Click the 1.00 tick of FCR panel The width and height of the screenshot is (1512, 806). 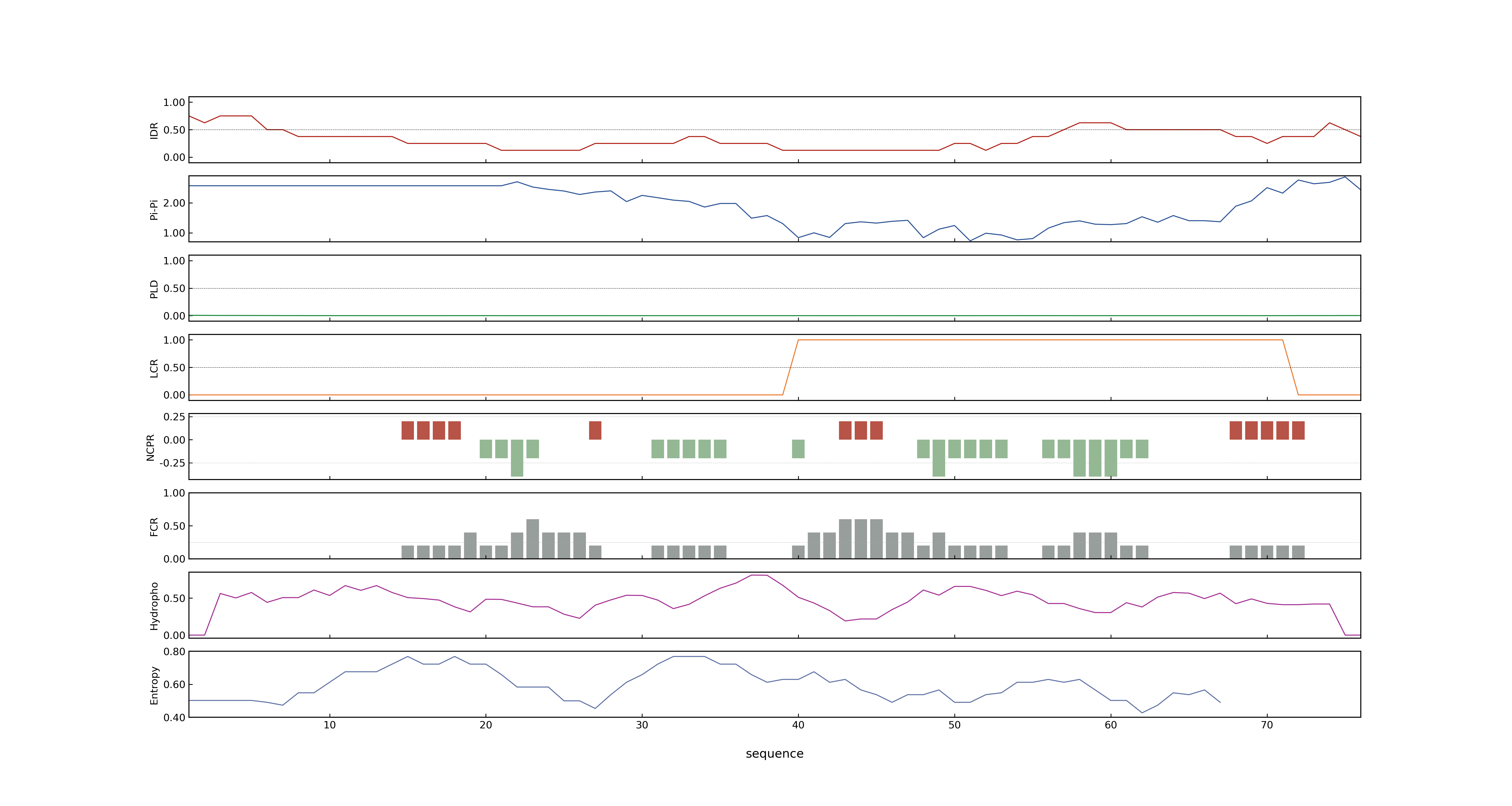(174, 493)
